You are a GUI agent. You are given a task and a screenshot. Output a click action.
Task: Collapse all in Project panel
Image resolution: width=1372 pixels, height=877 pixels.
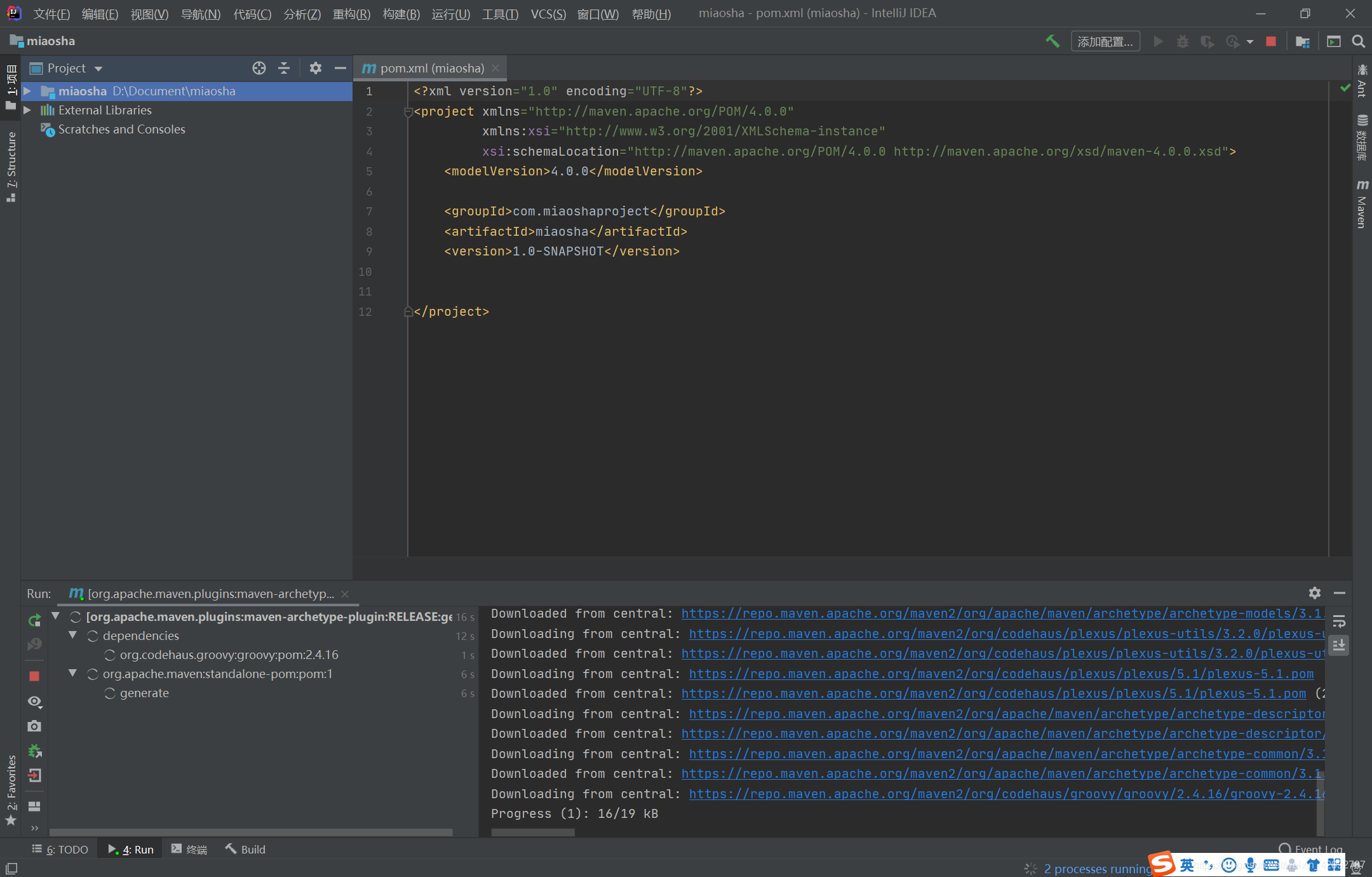tap(284, 68)
